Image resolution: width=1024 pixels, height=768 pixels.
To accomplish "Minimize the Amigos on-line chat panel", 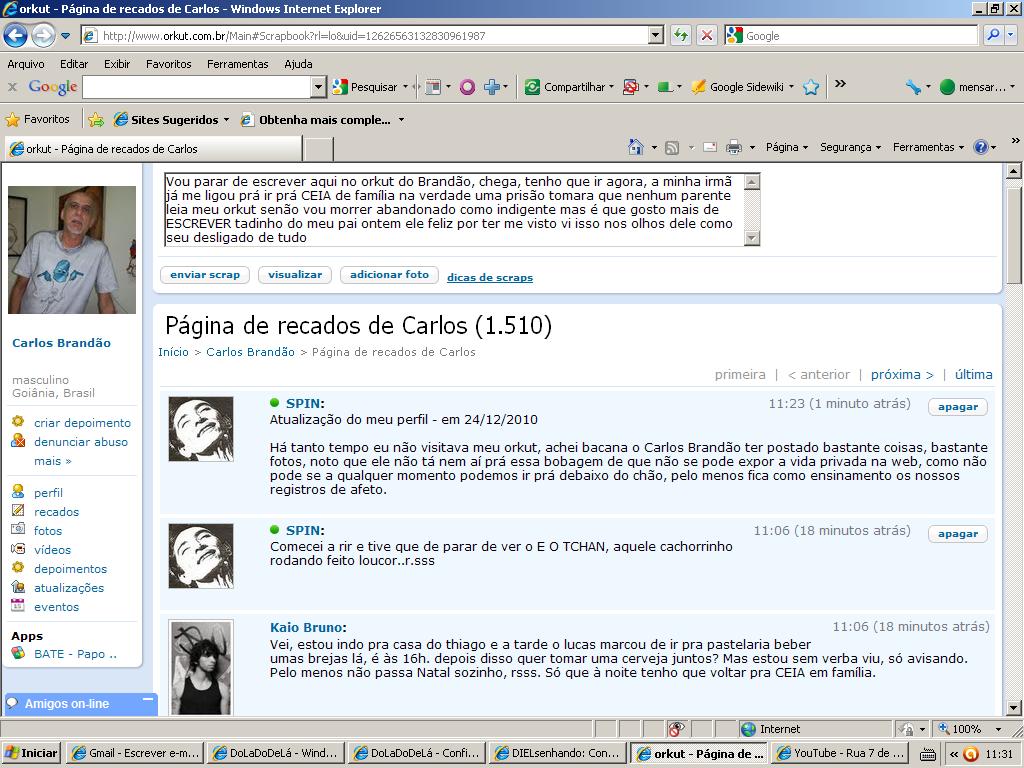I will [148, 699].
